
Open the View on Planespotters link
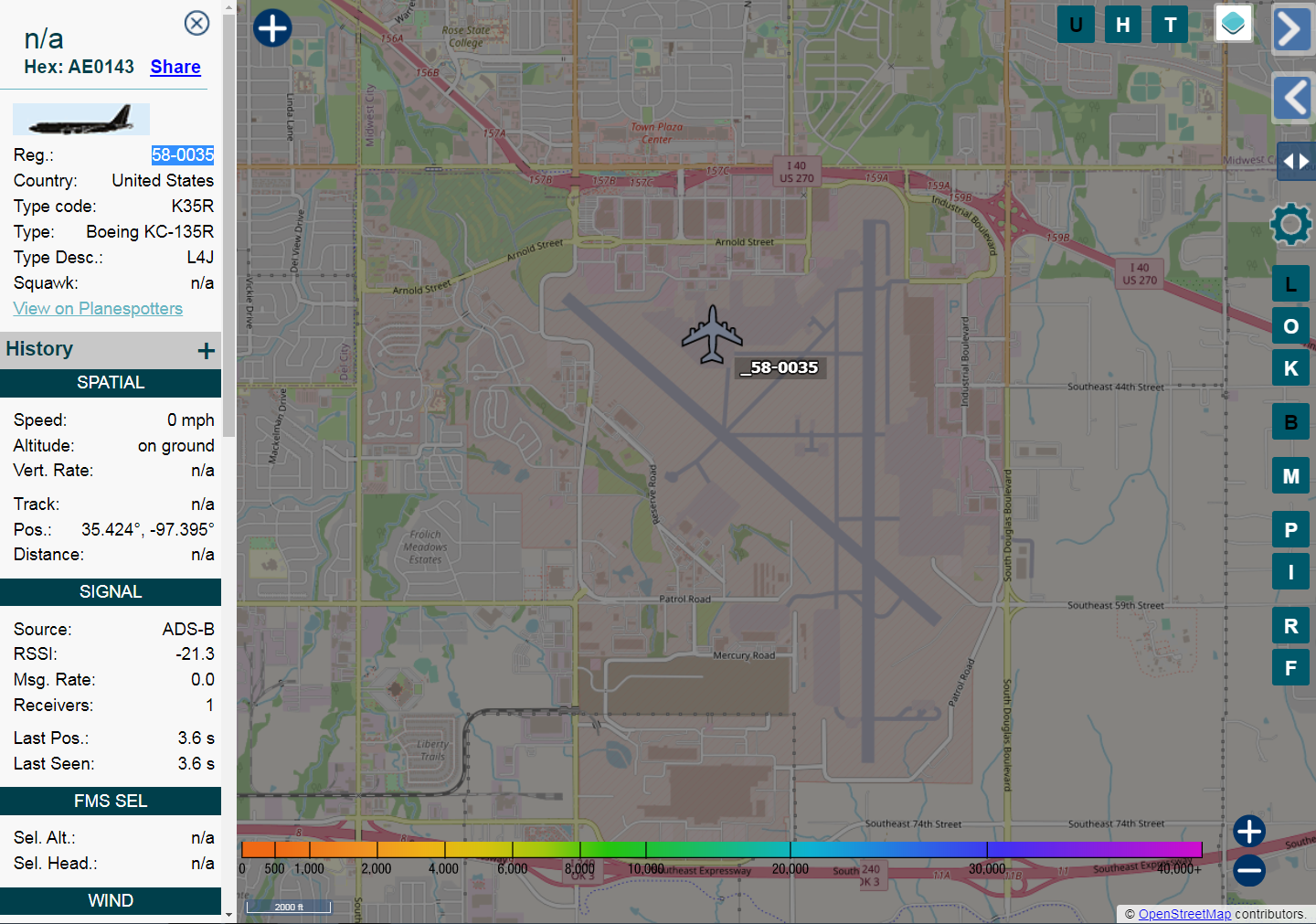click(98, 309)
